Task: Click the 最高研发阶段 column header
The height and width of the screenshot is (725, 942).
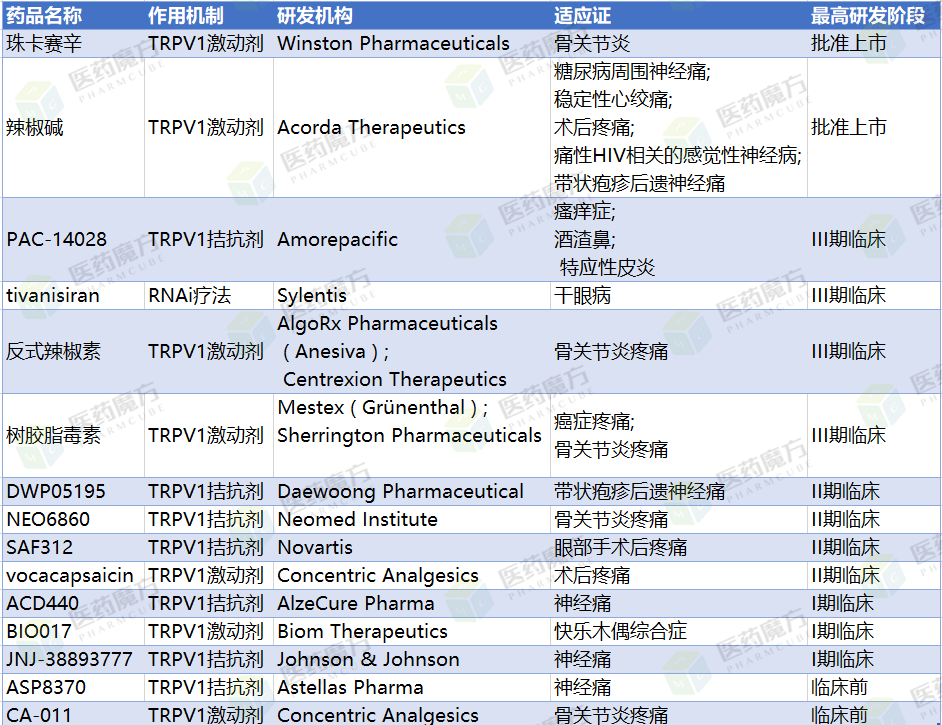Action: click(x=866, y=16)
